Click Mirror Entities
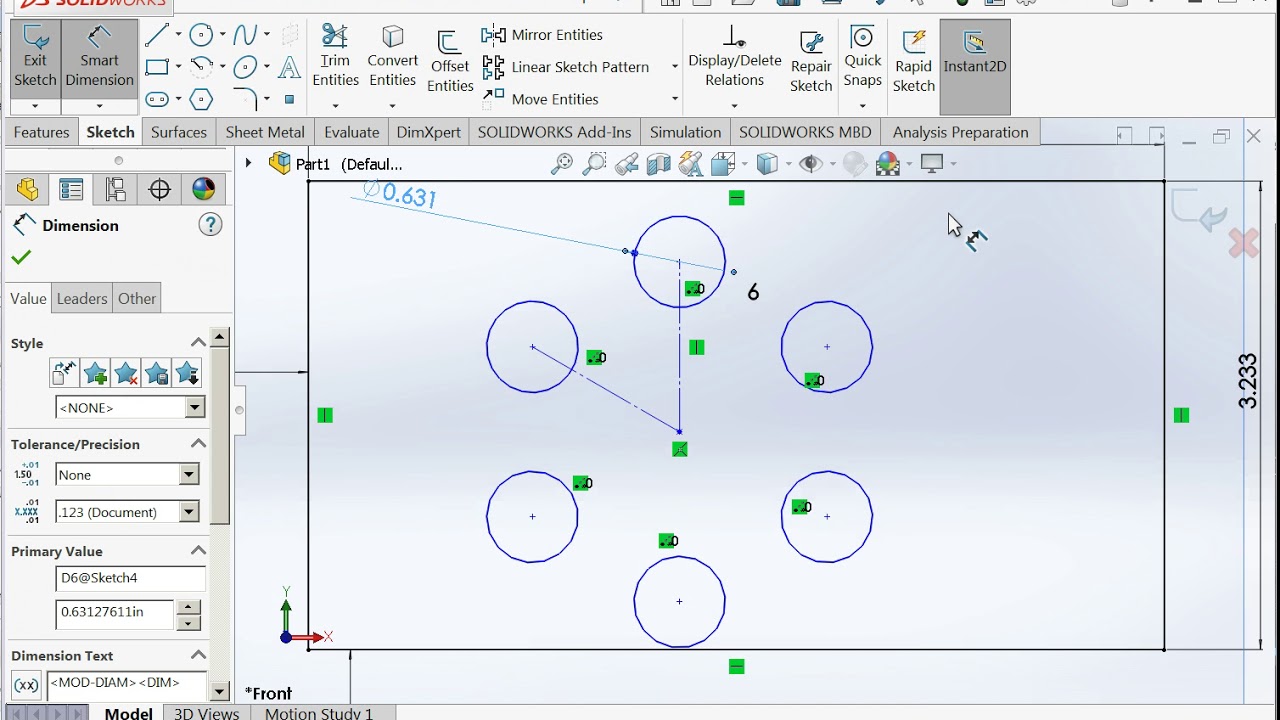Image resolution: width=1280 pixels, height=720 pixels. 542,35
